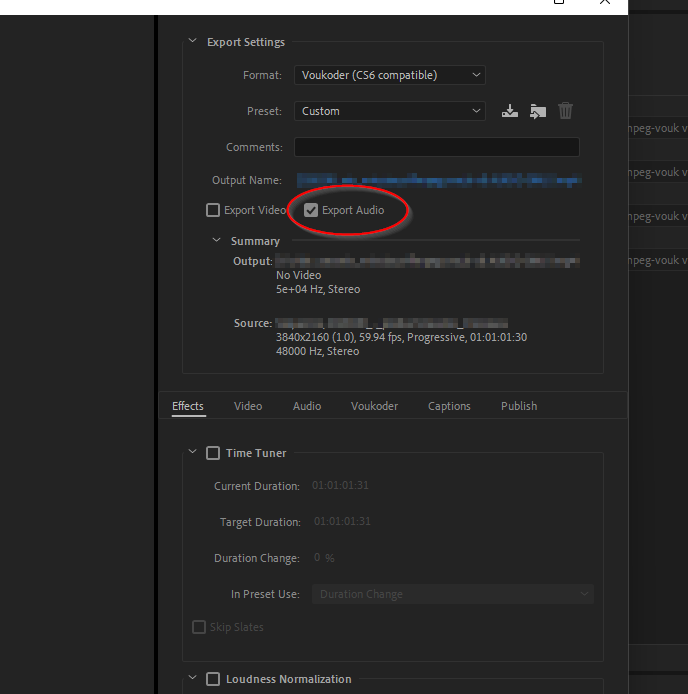Collapse the Export Settings section

click(x=192, y=42)
